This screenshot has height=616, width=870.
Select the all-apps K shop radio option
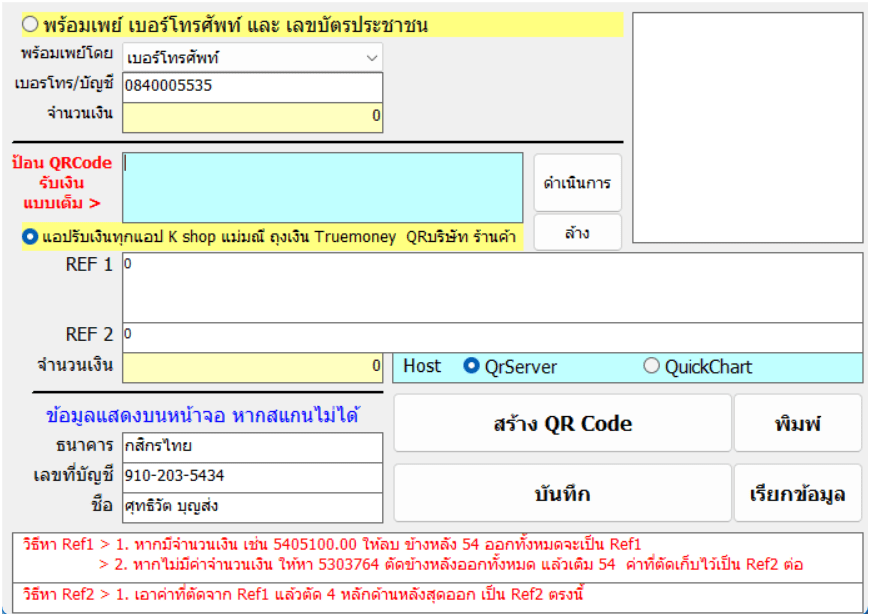tap(30, 238)
